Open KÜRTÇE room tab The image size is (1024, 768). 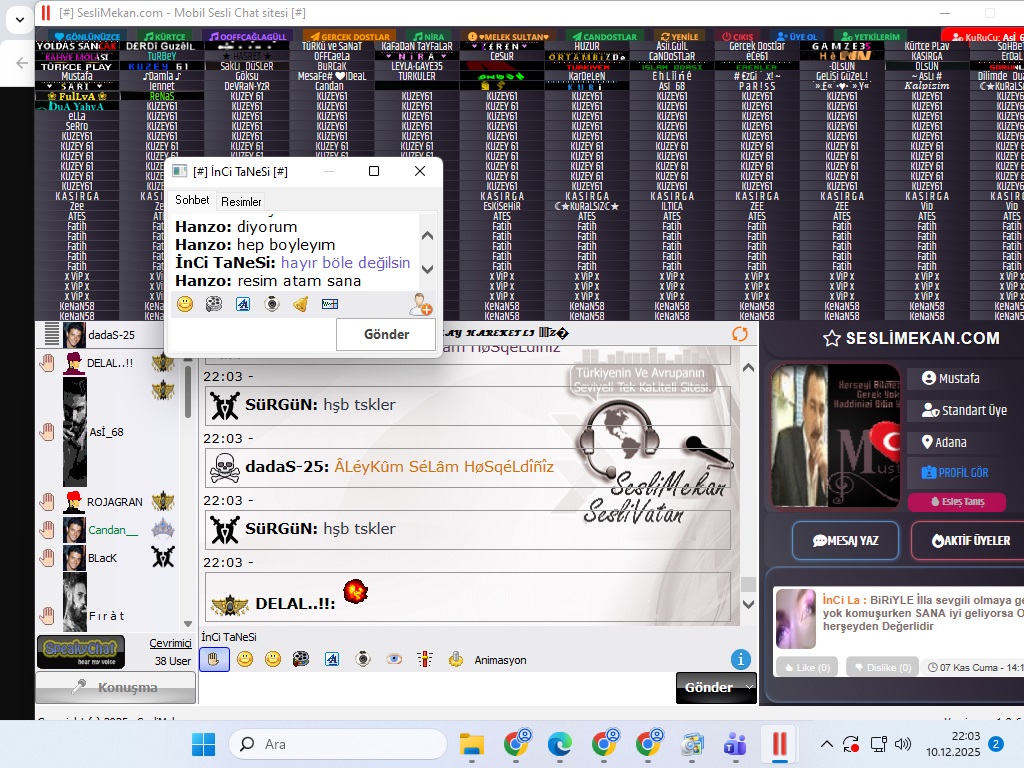tap(165, 37)
